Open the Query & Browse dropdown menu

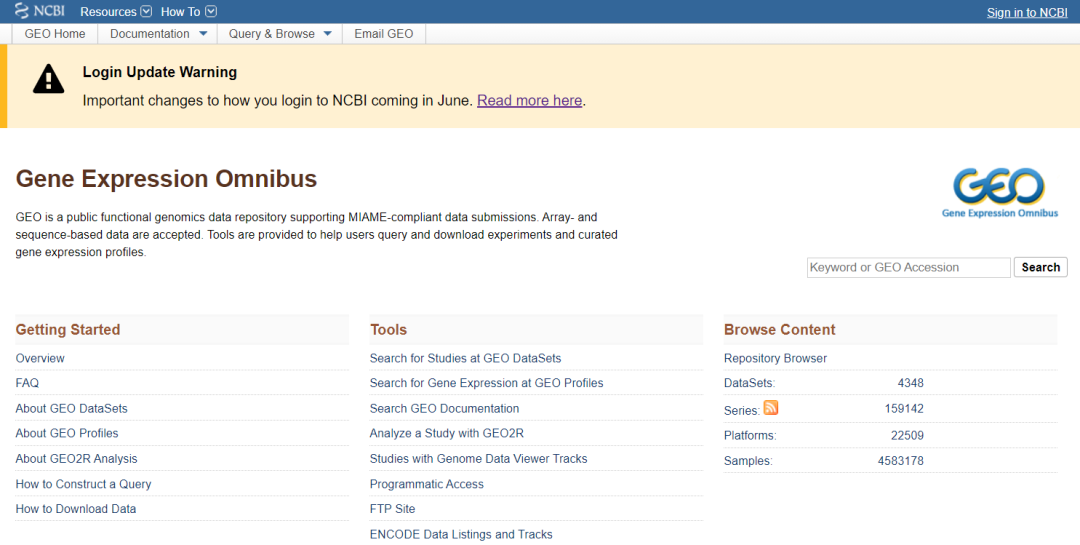click(x=280, y=34)
